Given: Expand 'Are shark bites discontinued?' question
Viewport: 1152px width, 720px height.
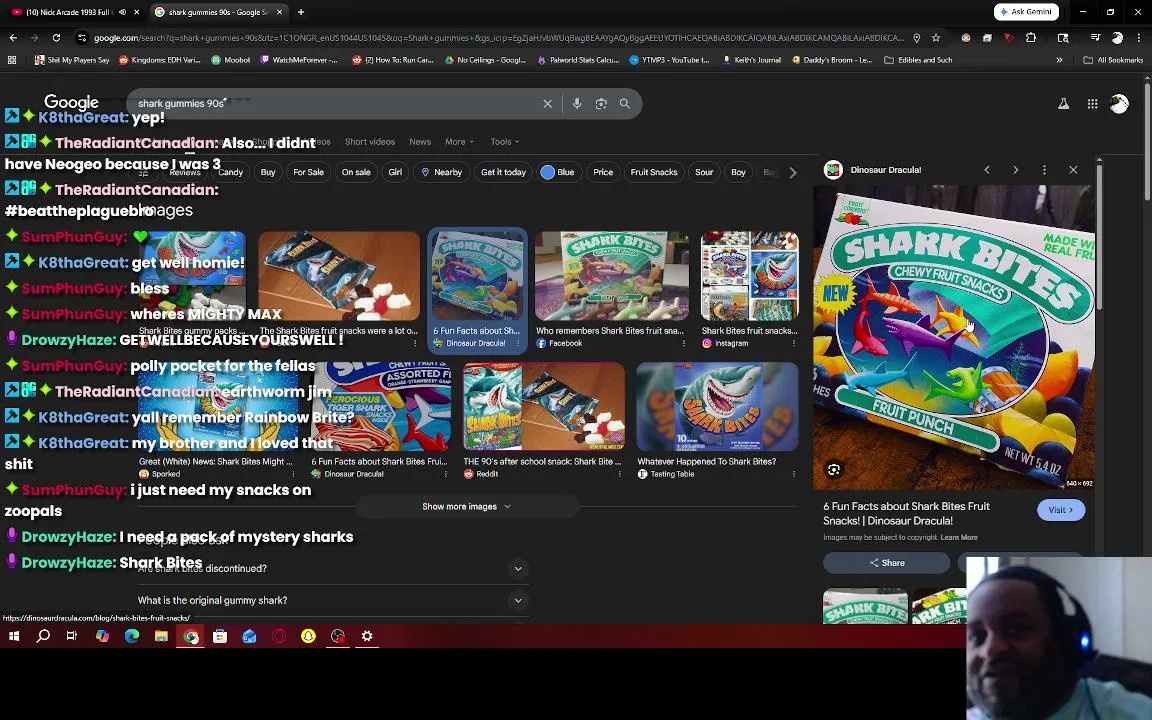Looking at the screenshot, I should pyautogui.click(x=334, y=569).
